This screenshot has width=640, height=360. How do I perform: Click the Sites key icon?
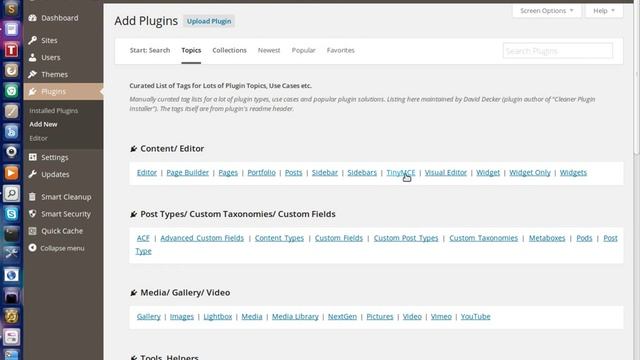tap(33, 40)
